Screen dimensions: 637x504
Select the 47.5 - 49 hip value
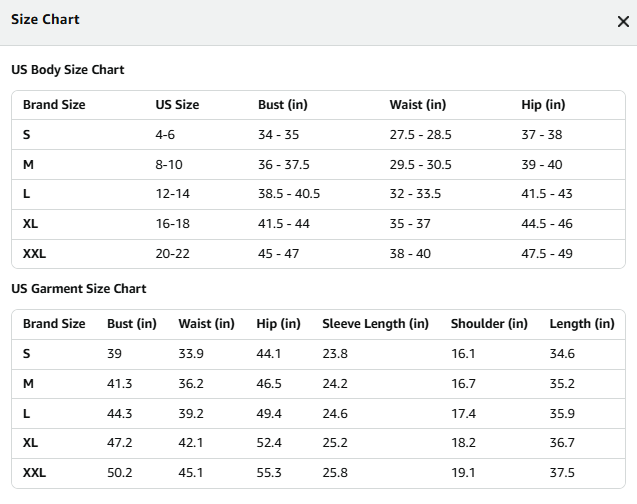click(x=547, y=254)
